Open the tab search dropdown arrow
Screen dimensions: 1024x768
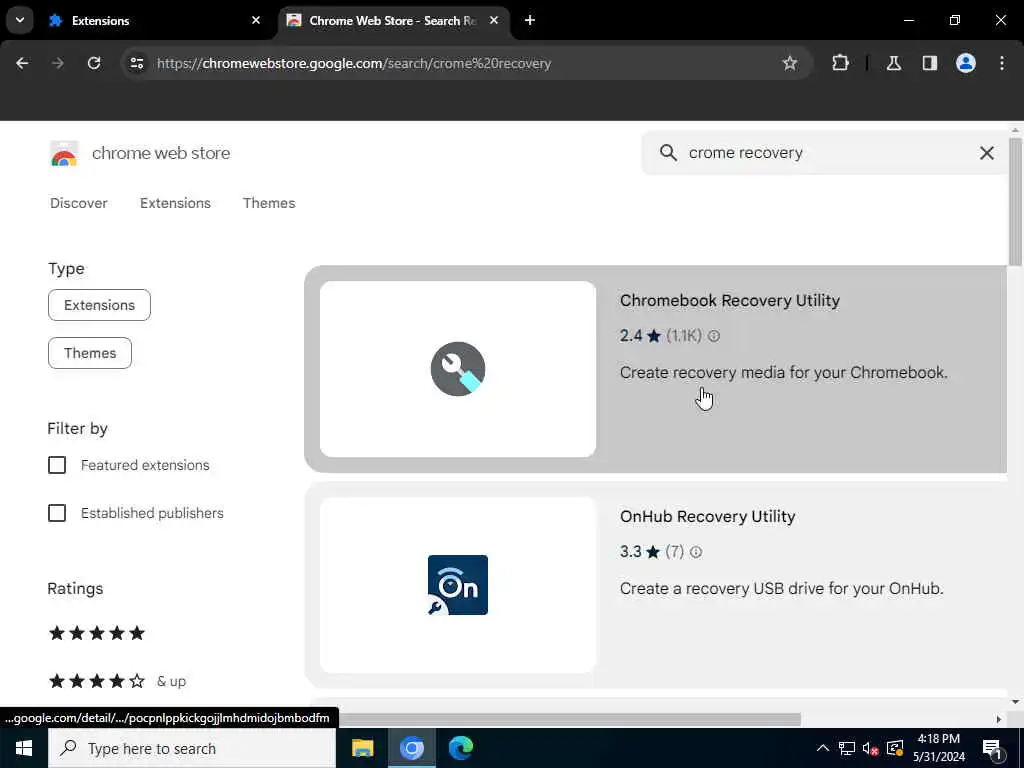(x=20, y=20)
